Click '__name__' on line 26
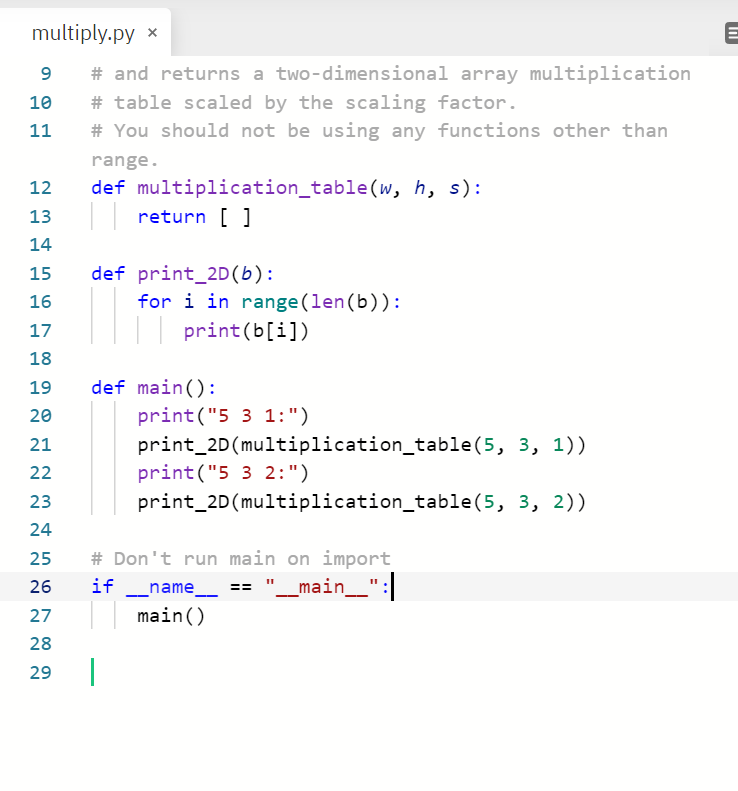This screenshot has height=791, width=738. tap(172, 588)
